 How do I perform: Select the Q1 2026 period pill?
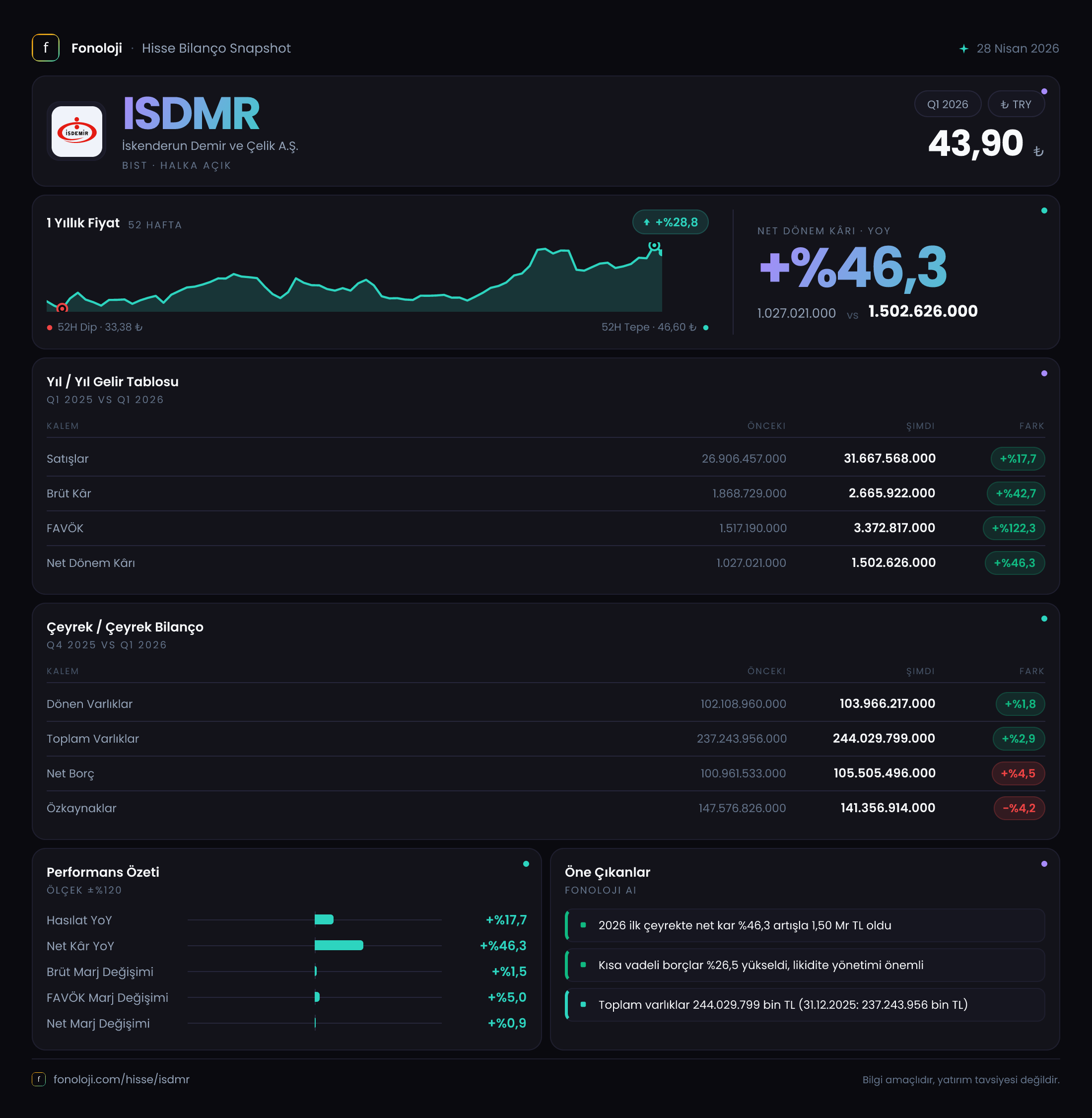click(948, 104)
